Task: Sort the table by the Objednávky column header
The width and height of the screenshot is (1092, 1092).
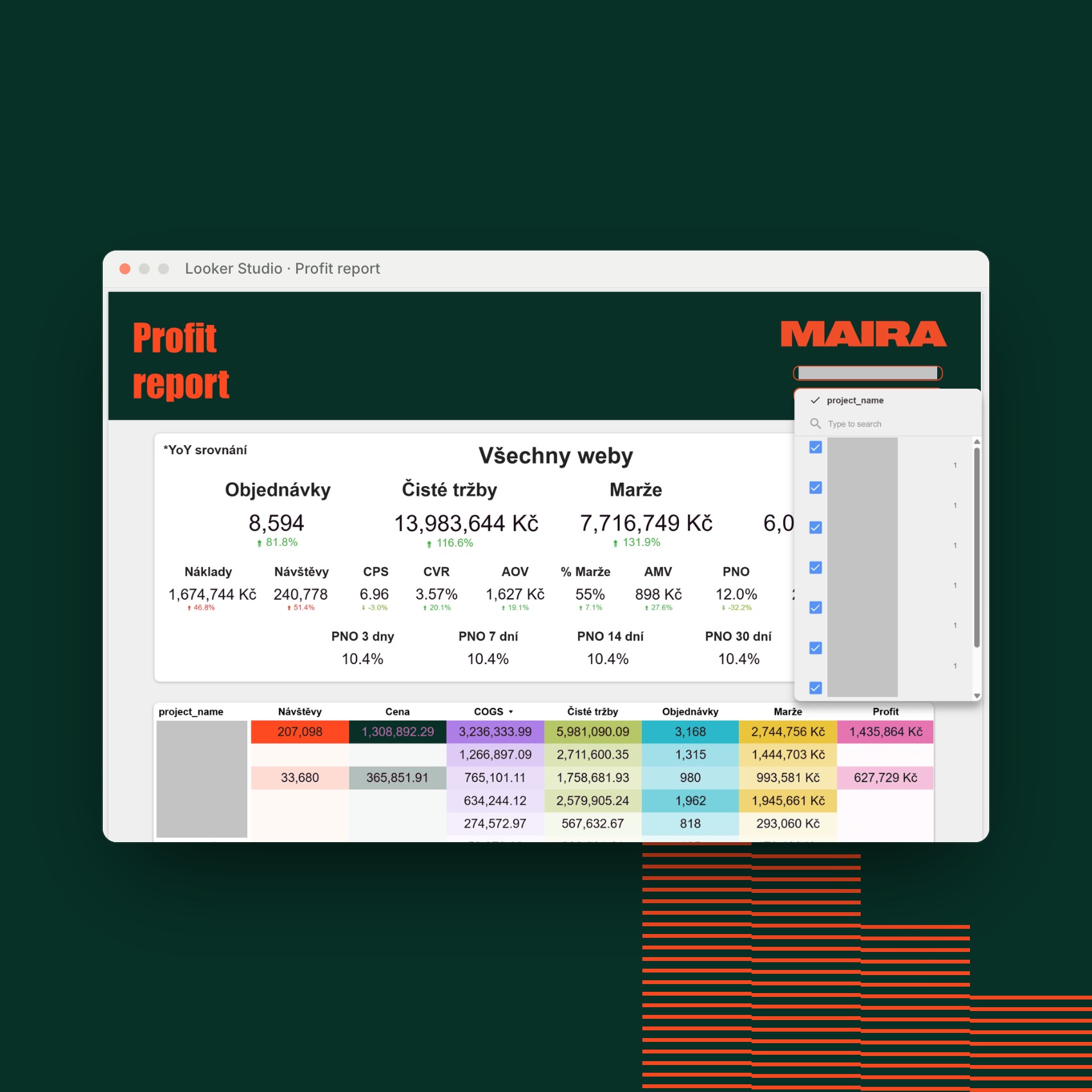Action: 691,712
